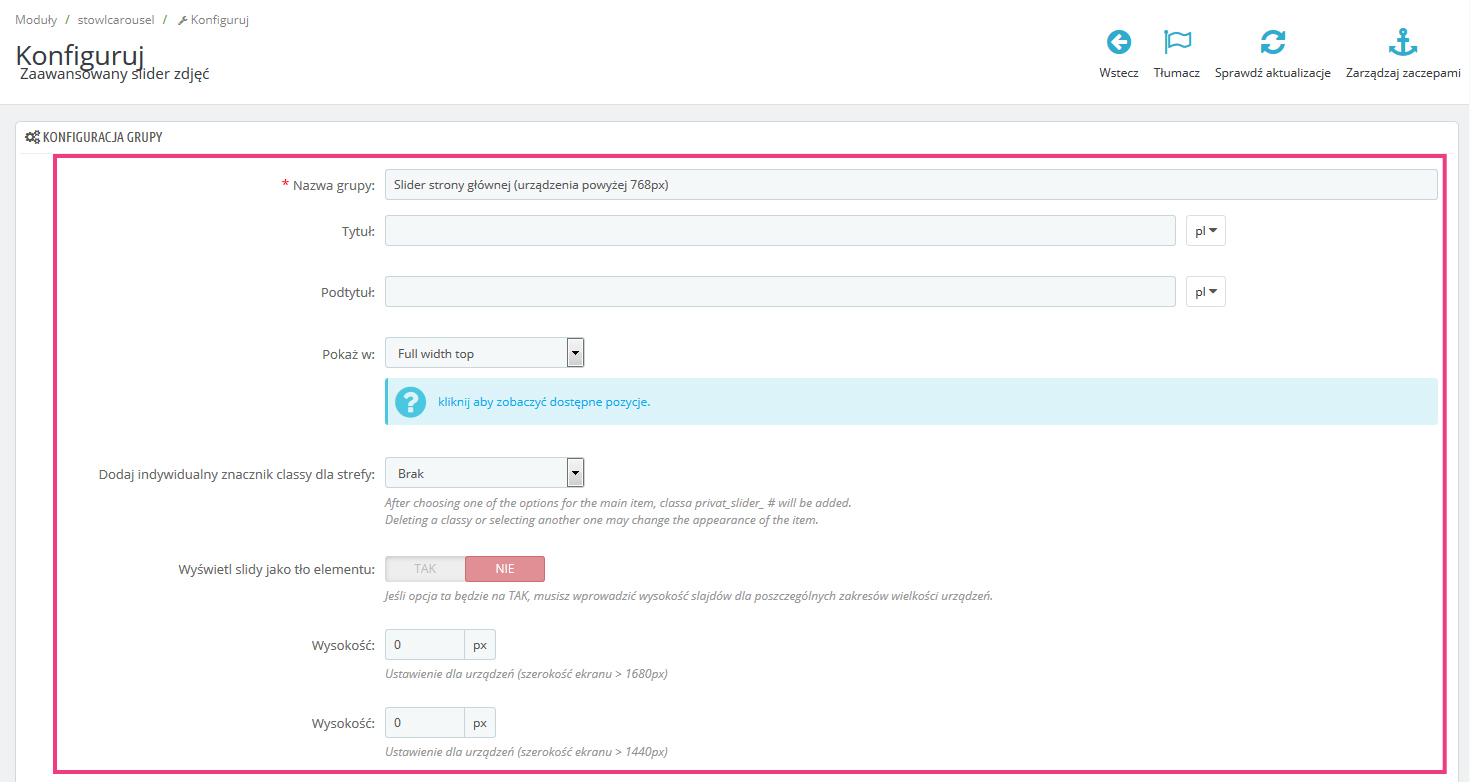Select NIE for slides as background
The height and width of the screenshot is (782, 1470).
coord(504,569)
